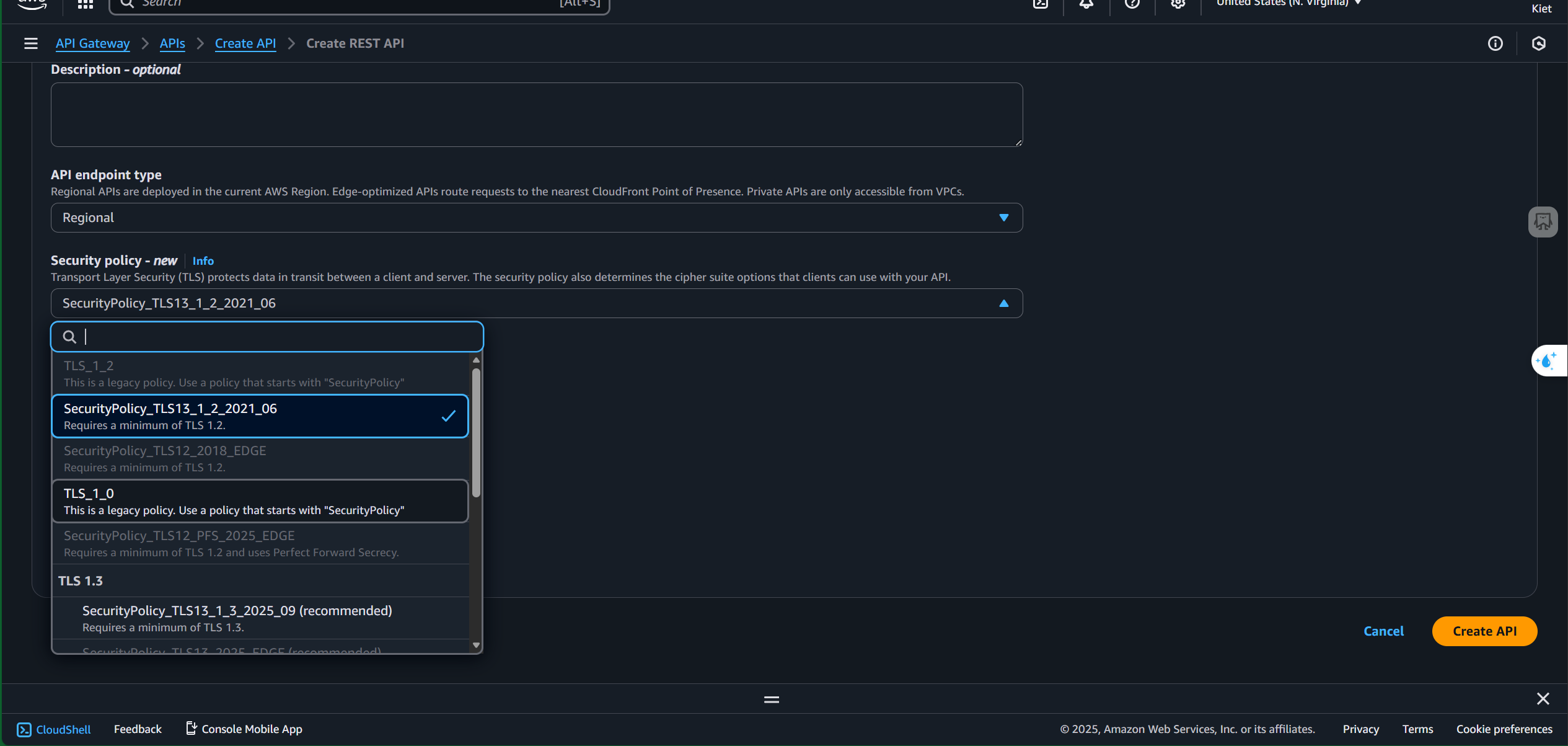Click the side feedback widget icon
The image size is (1568, 746).
click(1543, 222)
